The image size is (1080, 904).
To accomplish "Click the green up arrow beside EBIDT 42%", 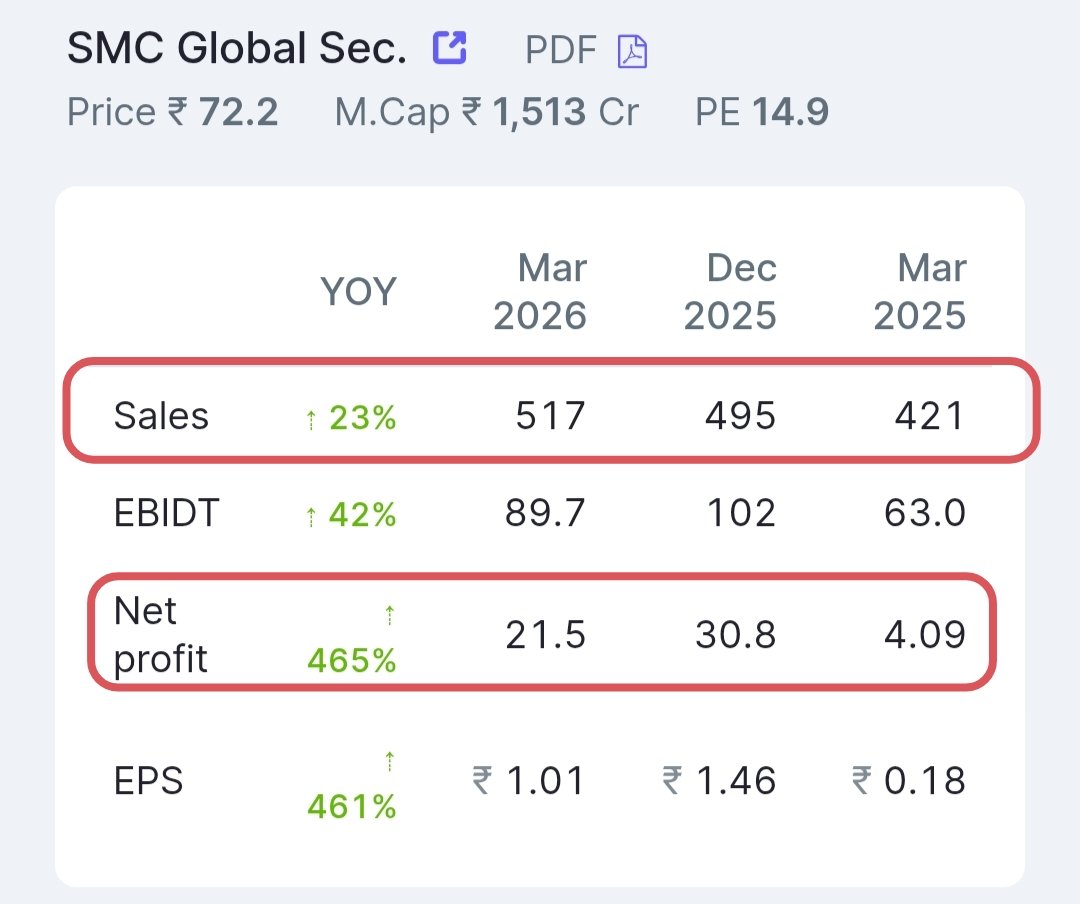I will tap(311, 516).
